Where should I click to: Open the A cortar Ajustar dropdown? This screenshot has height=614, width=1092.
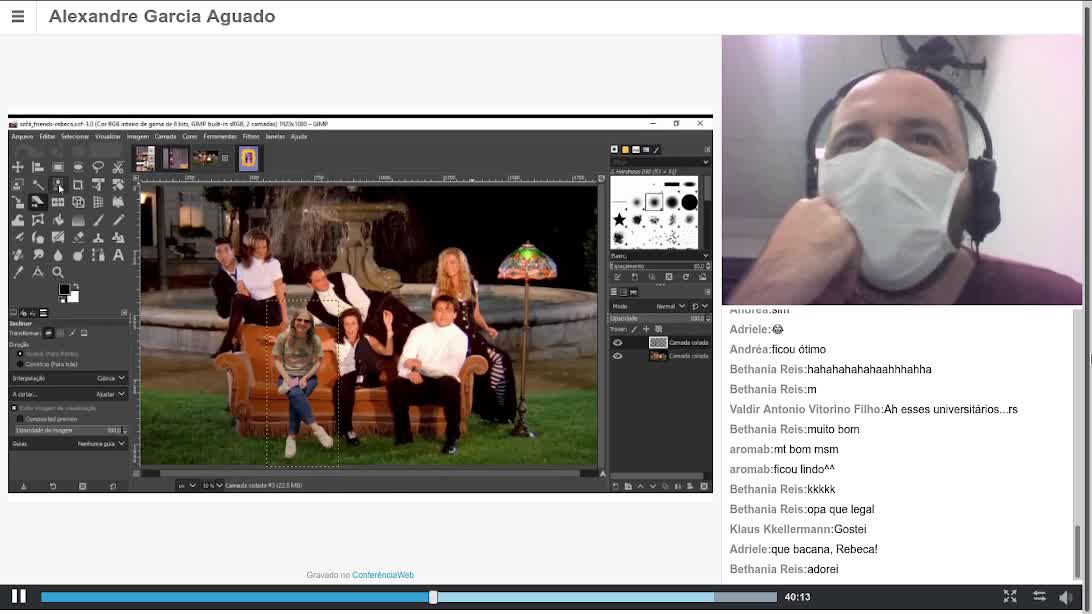click(68, 394)
